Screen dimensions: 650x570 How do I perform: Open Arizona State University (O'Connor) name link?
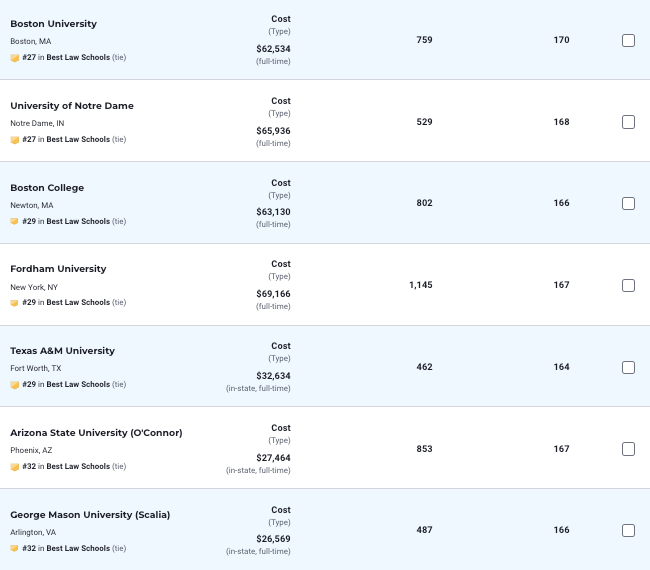96,433
